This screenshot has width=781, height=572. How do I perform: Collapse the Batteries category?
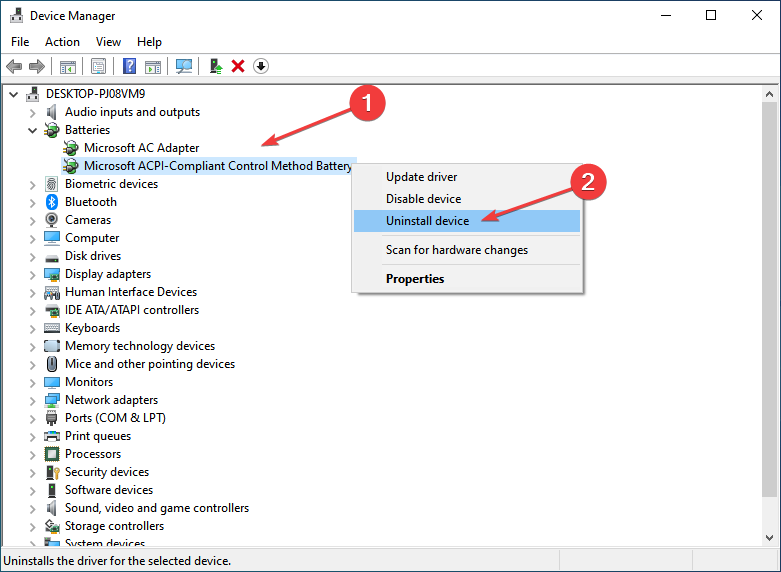click(x=32, y=130)
